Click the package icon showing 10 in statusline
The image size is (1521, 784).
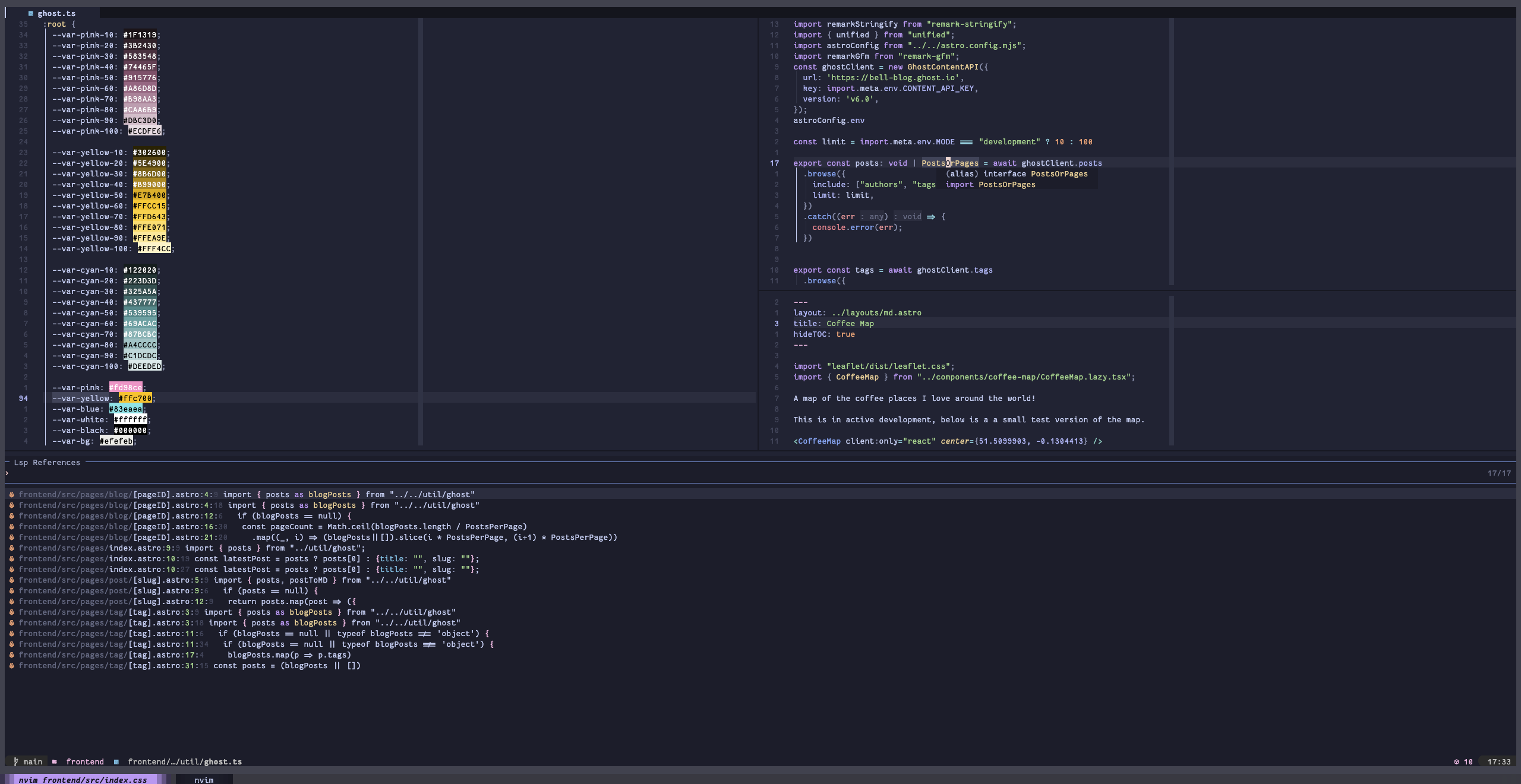[x=1457, y=762]
